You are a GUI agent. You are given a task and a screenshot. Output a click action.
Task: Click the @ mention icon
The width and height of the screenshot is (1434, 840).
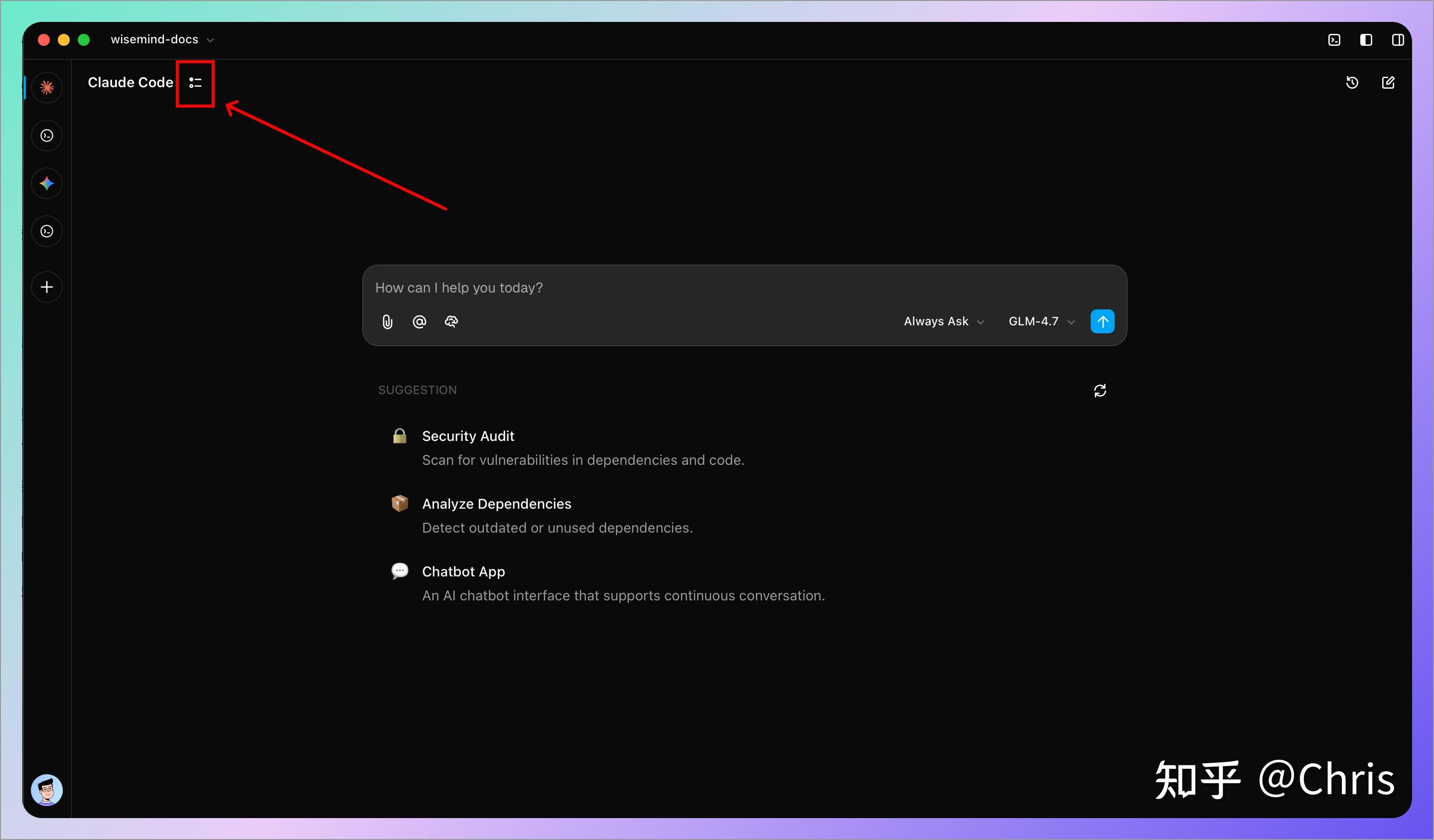tap(420, 322)
